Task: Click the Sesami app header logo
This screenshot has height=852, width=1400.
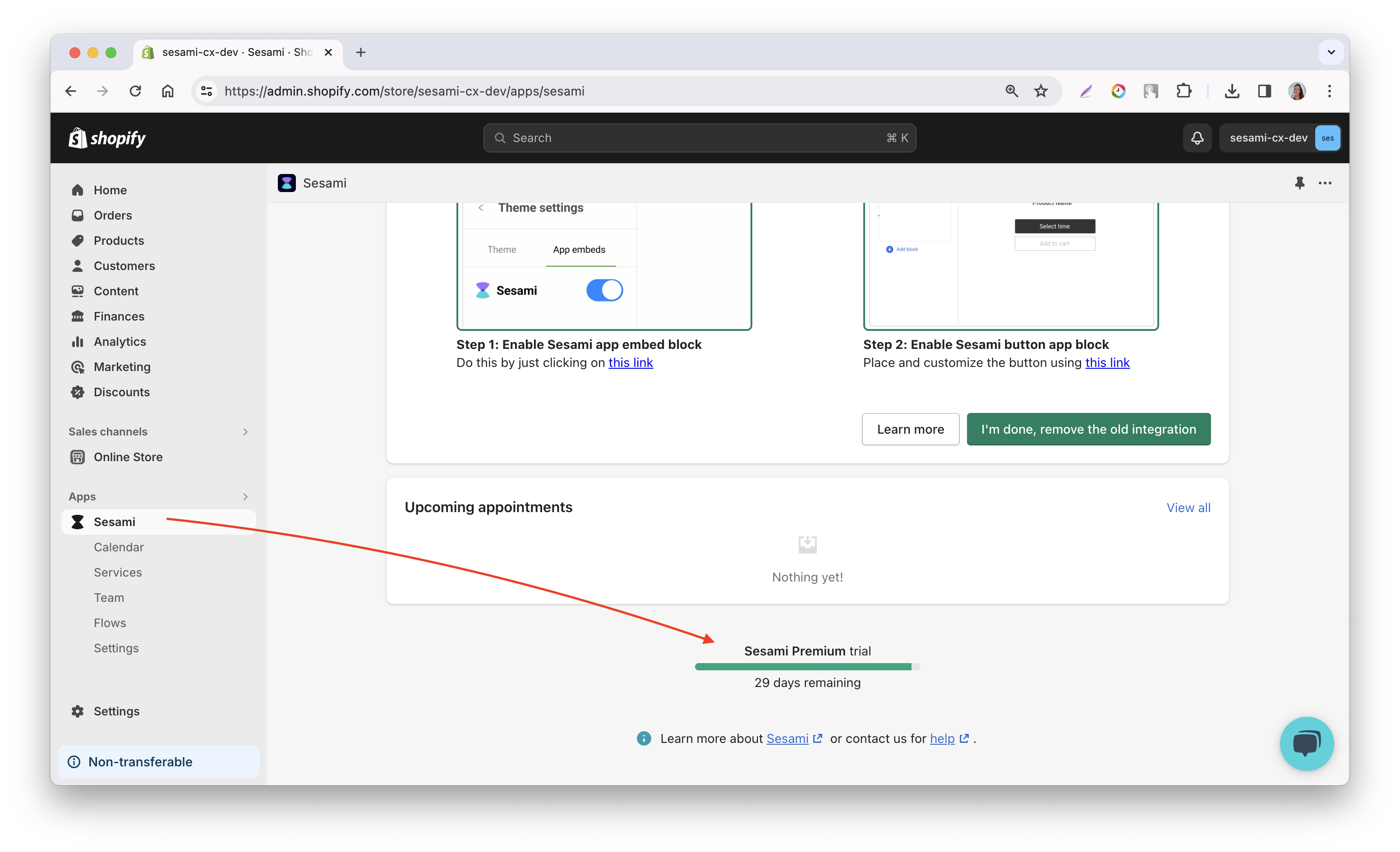Action: point(287,183)
